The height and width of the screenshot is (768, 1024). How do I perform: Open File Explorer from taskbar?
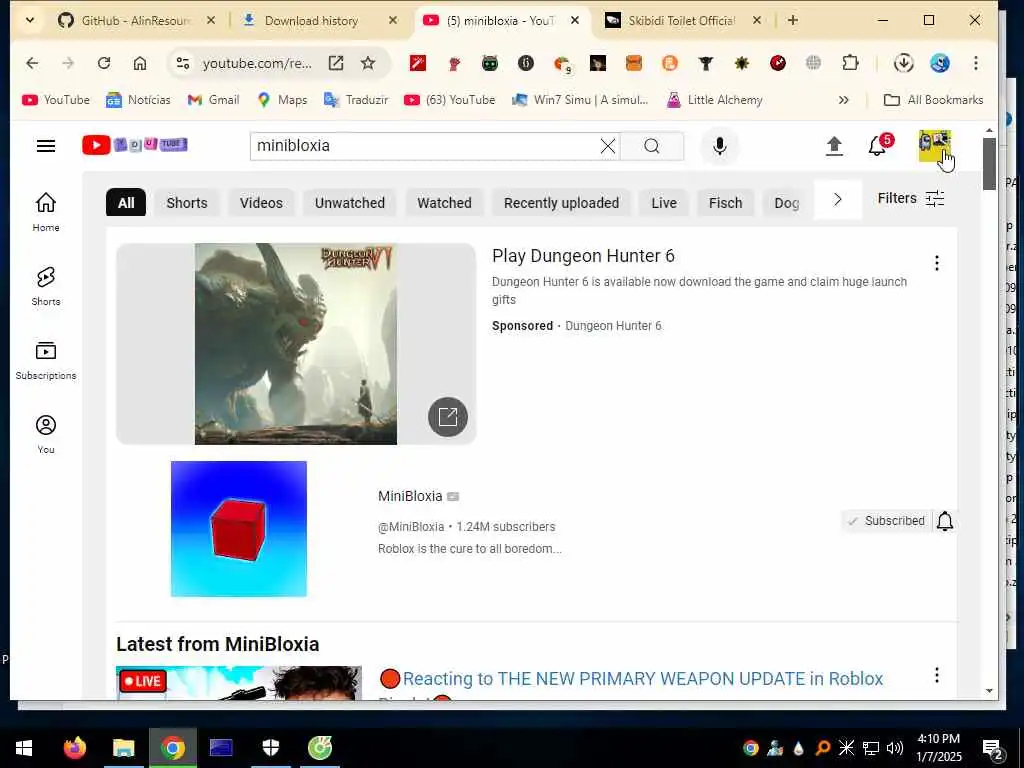tap(123, 747)
